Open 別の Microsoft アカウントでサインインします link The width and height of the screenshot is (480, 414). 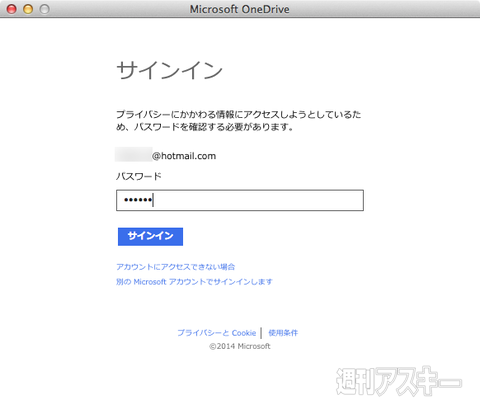194,282
